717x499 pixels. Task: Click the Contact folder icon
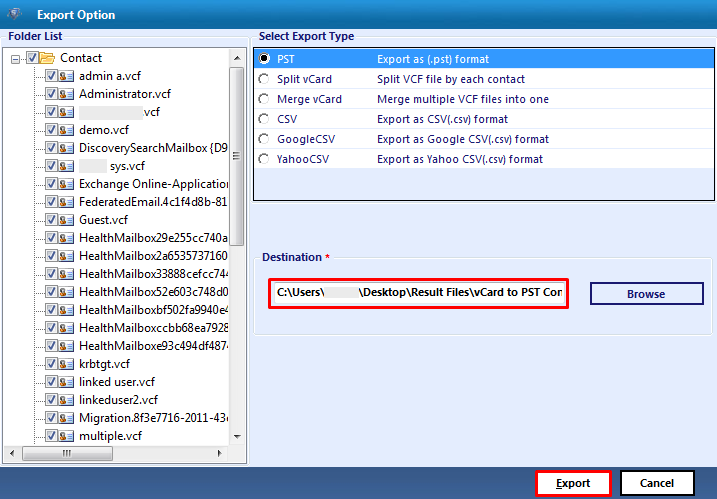point(47,58)
